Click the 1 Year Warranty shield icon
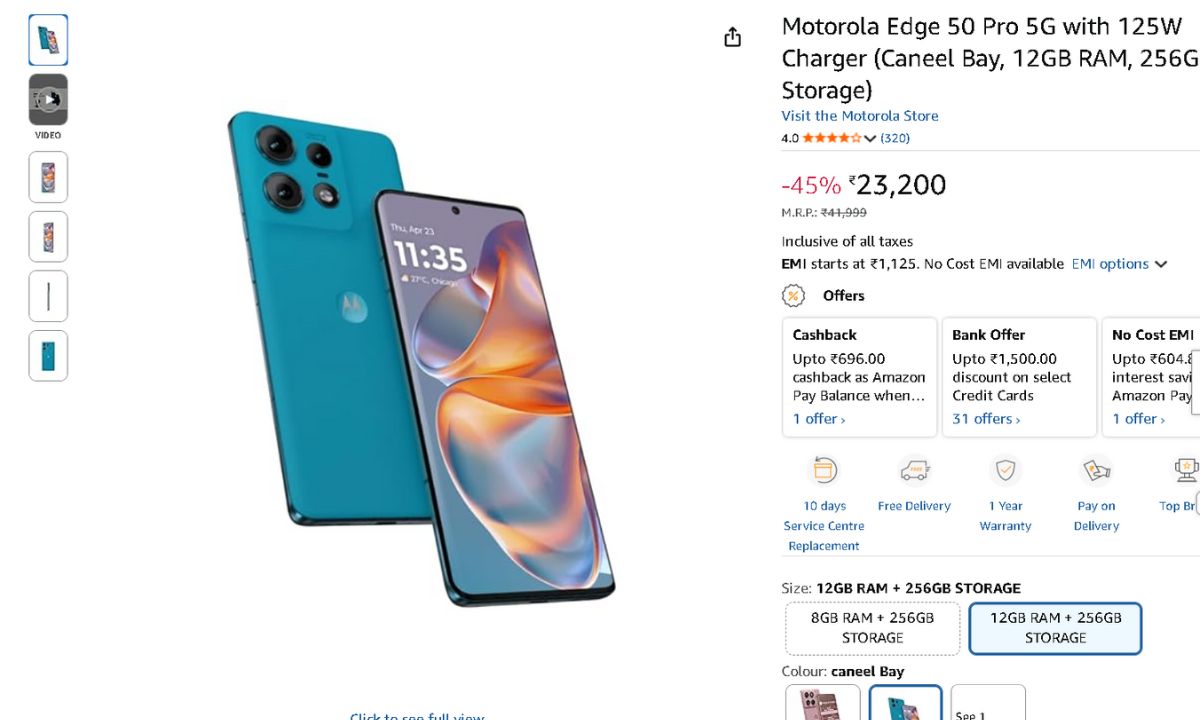Viewport: 1200px width, 720px height. coord(1005,470)
